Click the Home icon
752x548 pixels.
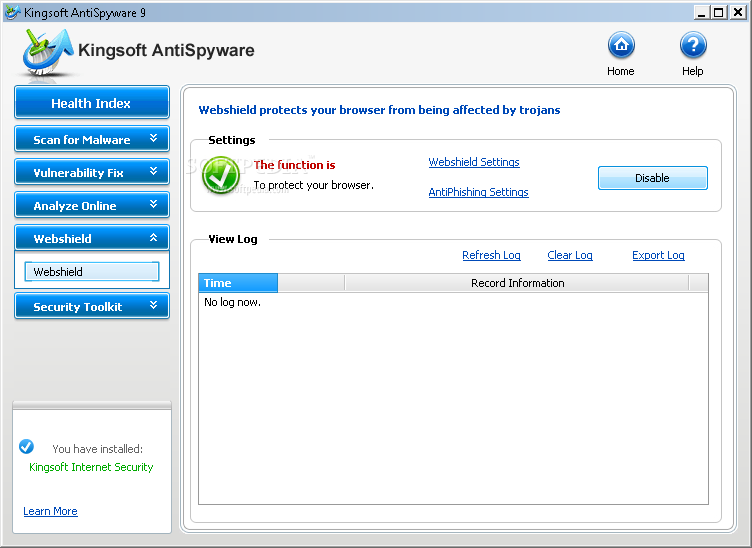point(621,46)
